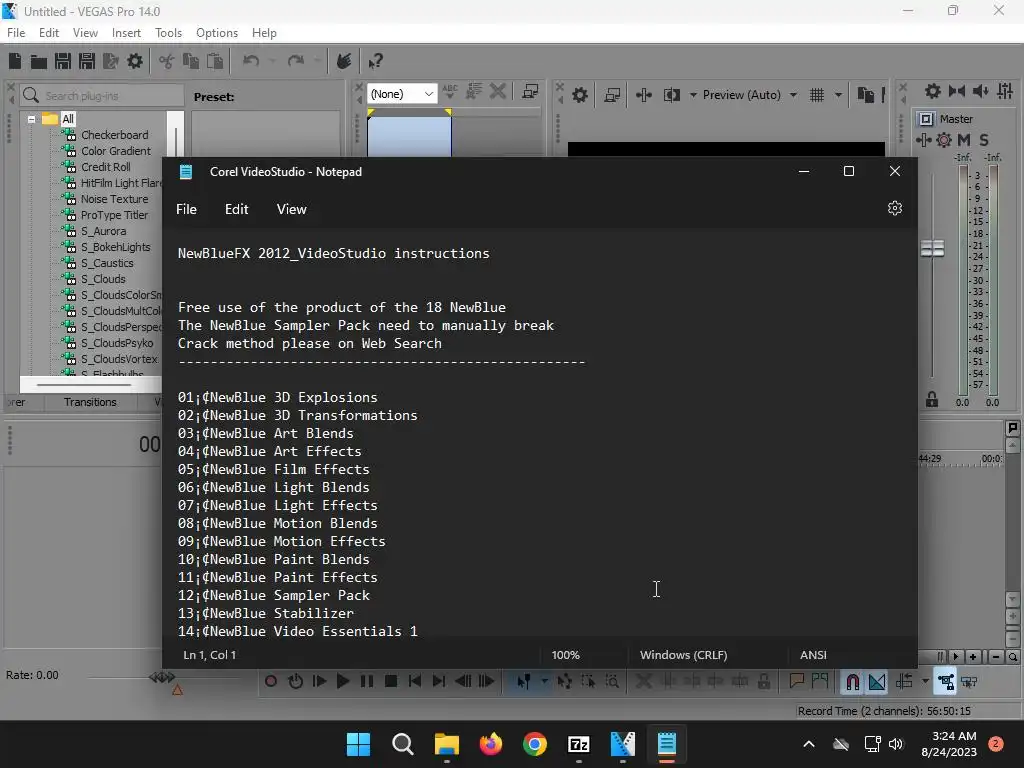Click the Record button in transport bar
Image resolution: width=1024 pixels, height=768 pixels.
tap(270, 682)
